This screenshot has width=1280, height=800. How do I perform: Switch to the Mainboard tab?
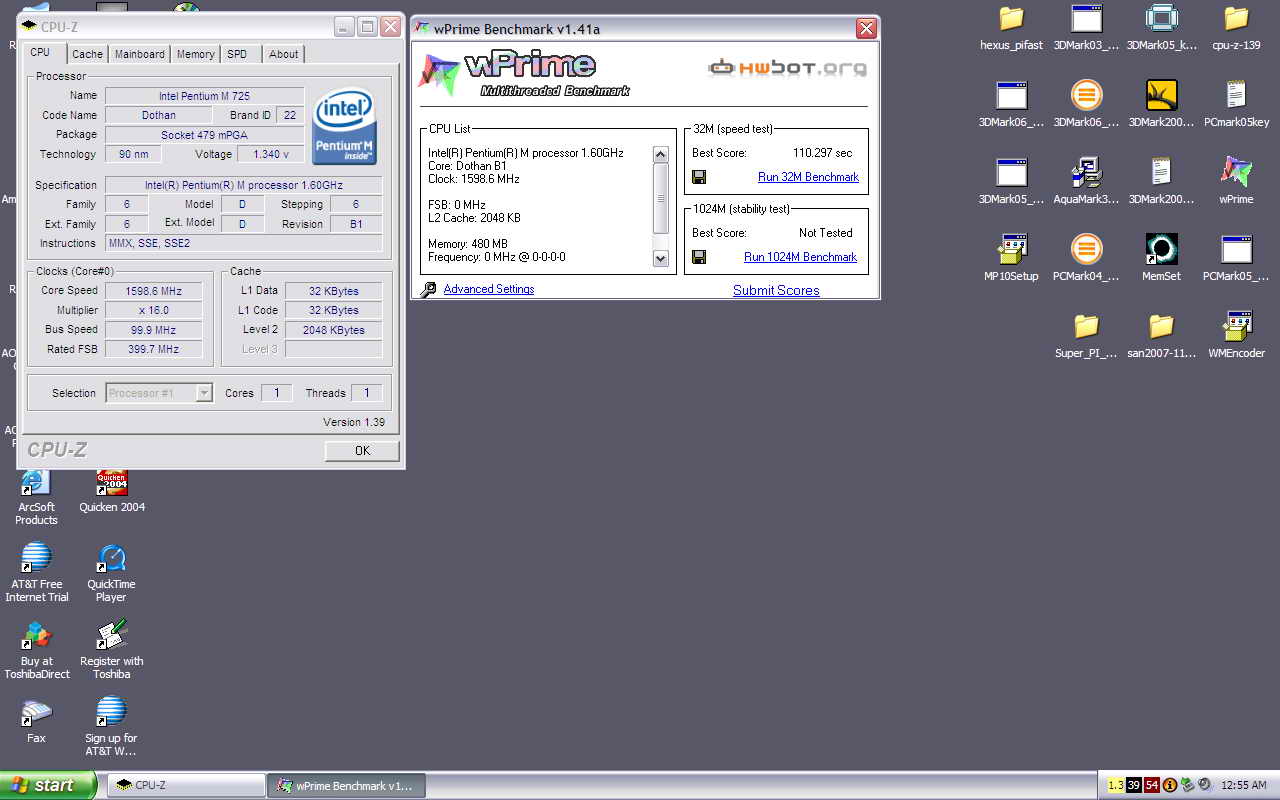139,54
